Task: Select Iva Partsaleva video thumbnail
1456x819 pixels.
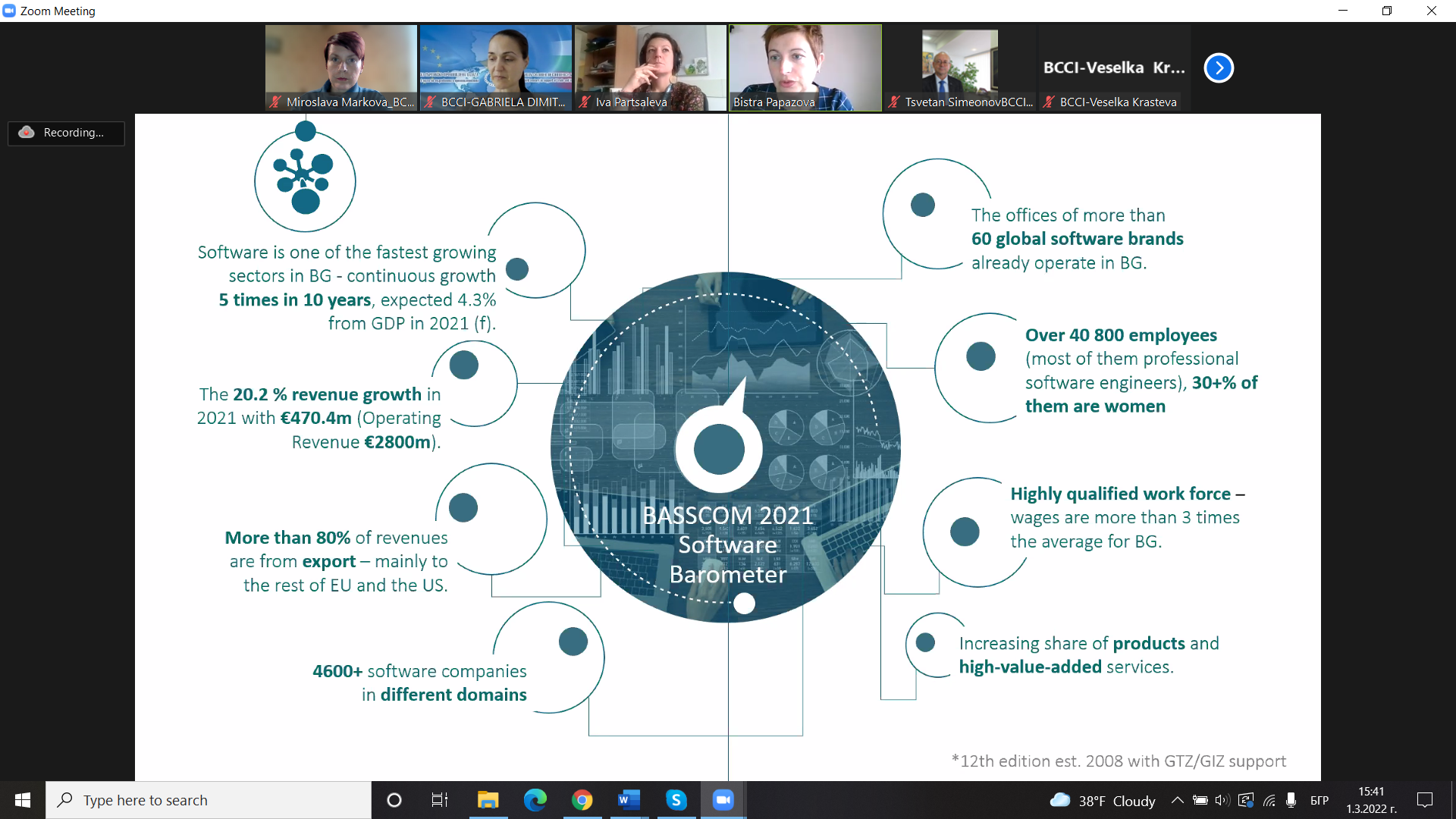Action: [x=651, y=68]
